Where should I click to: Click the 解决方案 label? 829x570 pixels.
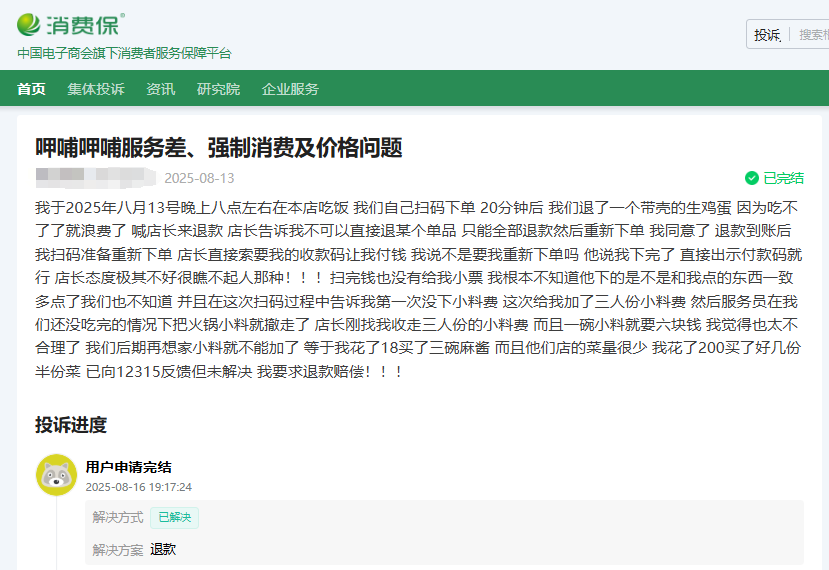117,550
